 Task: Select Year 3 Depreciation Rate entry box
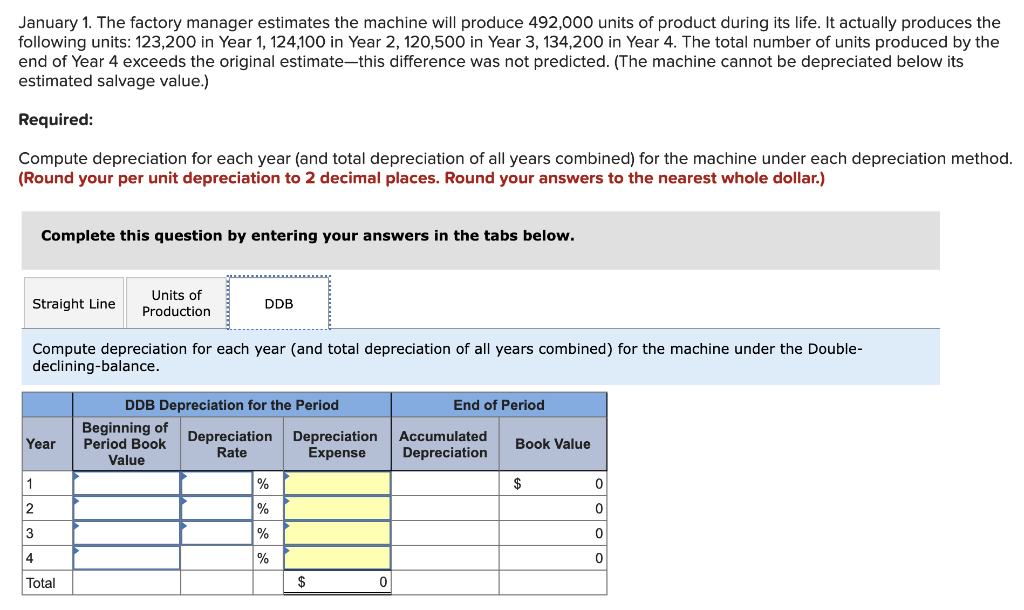216,533
